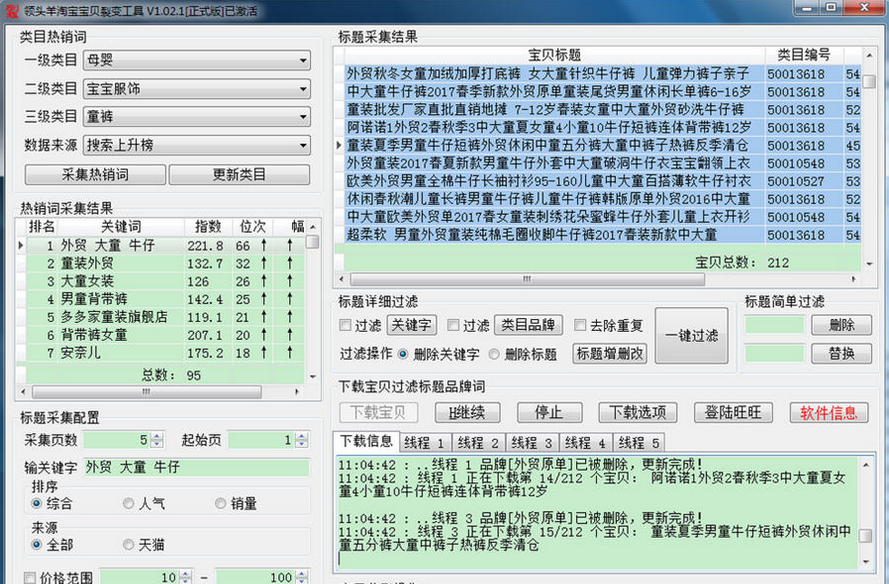This screenshot has height=584, width=889.
Task: Click the app icon in the title bar
Action: pos(10,9)
